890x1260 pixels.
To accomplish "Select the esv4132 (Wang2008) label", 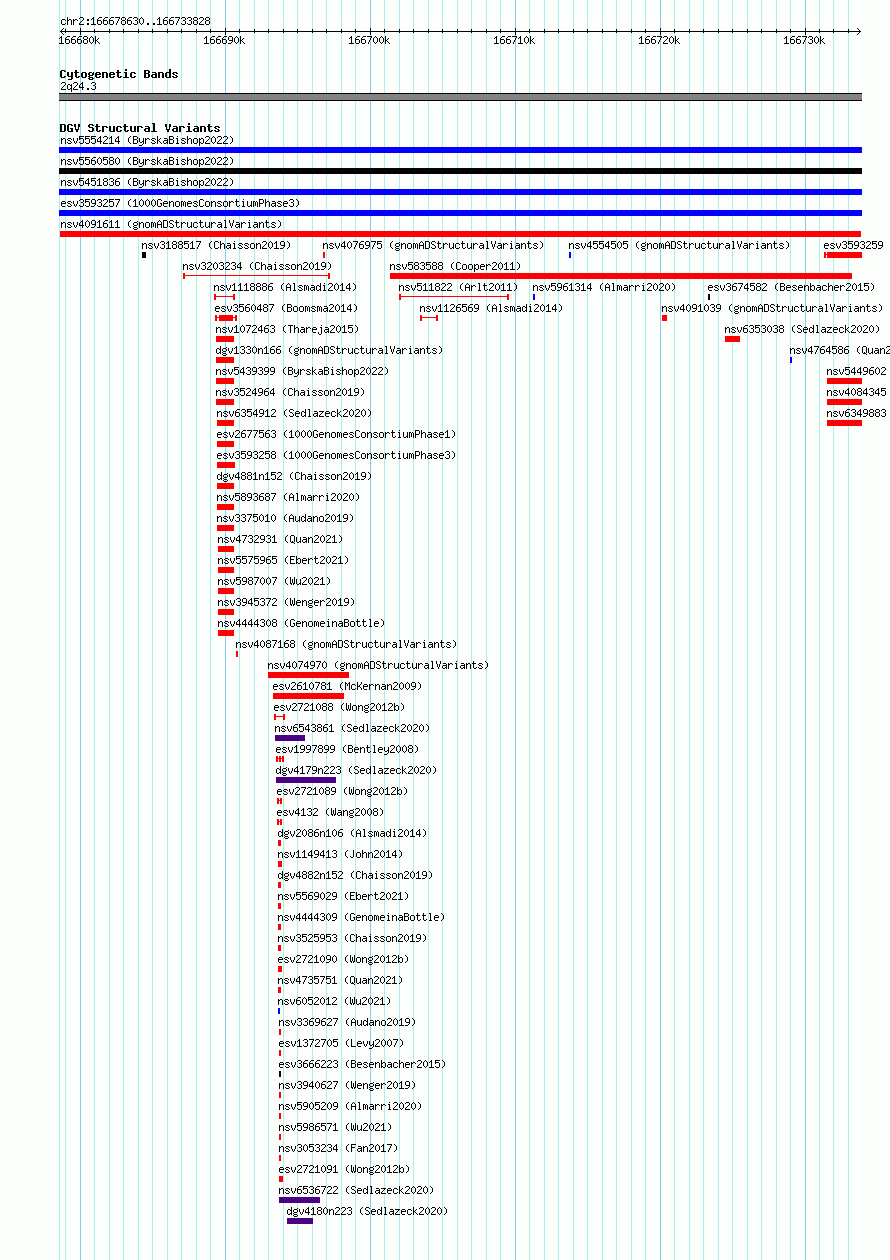I will pyautogui.click(x=330, y=812).
